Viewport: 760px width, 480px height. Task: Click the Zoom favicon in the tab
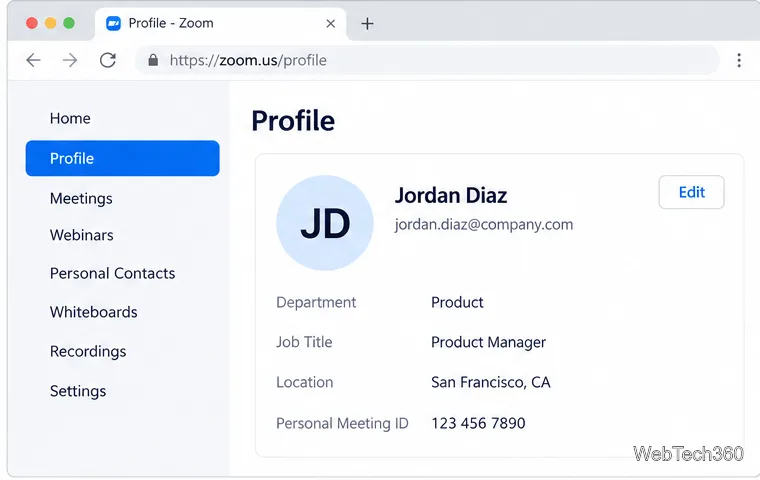click(x=113, y=23)
